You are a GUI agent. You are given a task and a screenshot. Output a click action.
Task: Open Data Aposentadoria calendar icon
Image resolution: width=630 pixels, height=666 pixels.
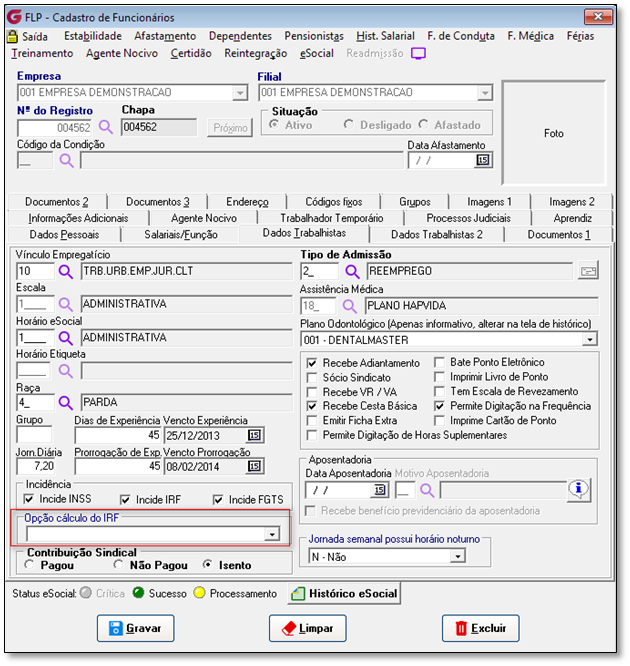tap(379, 490)
